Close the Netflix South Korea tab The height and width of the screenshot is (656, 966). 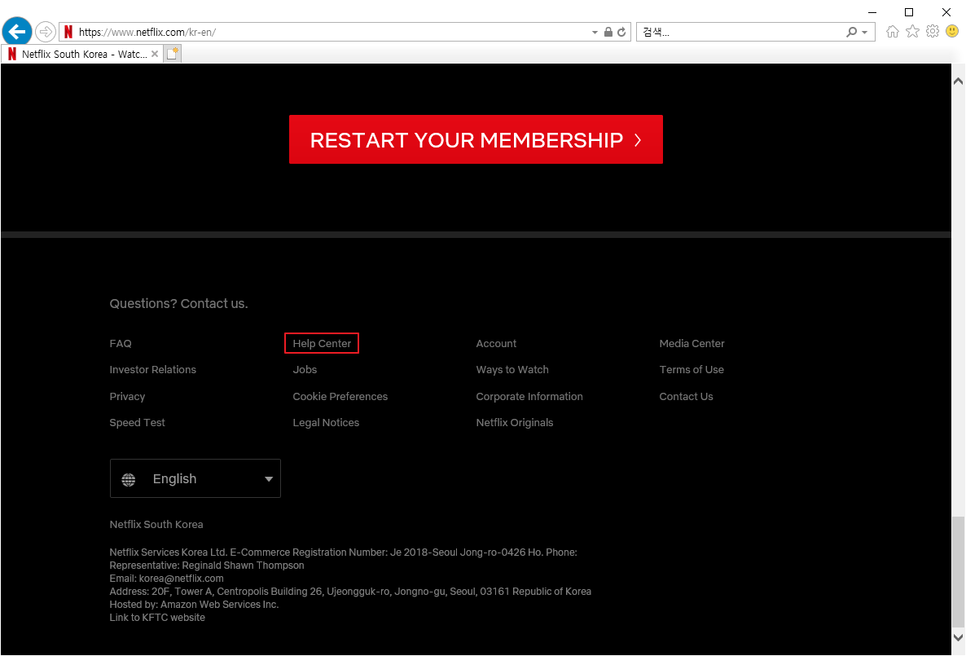[155, 54]
